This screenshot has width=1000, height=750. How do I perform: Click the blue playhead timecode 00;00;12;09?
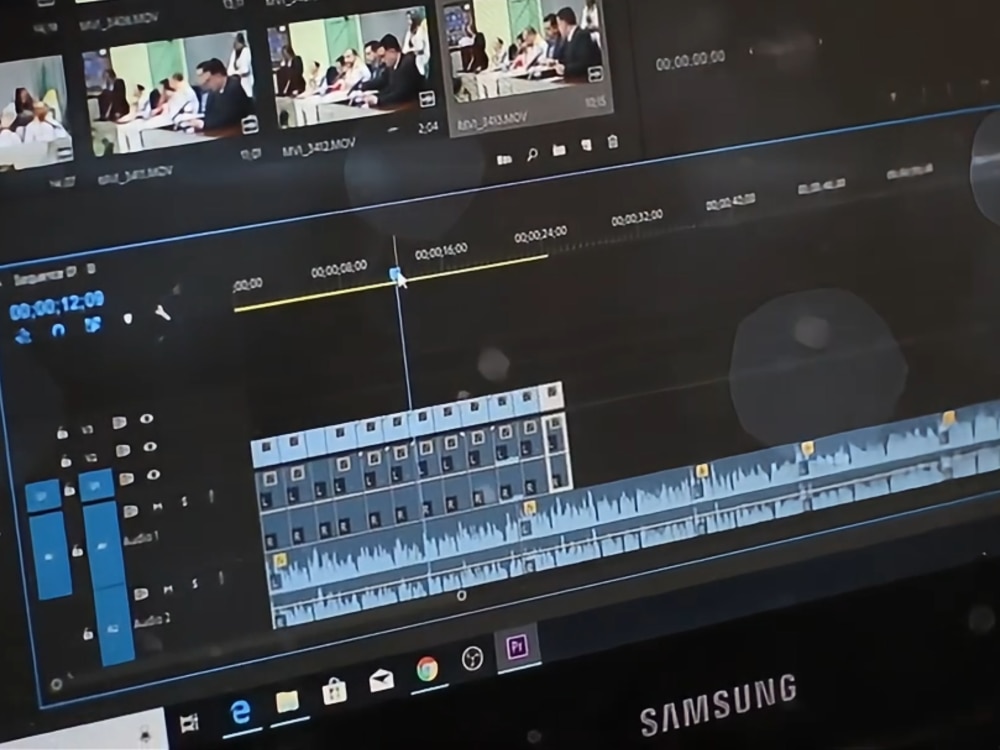(x=57, y=305)
